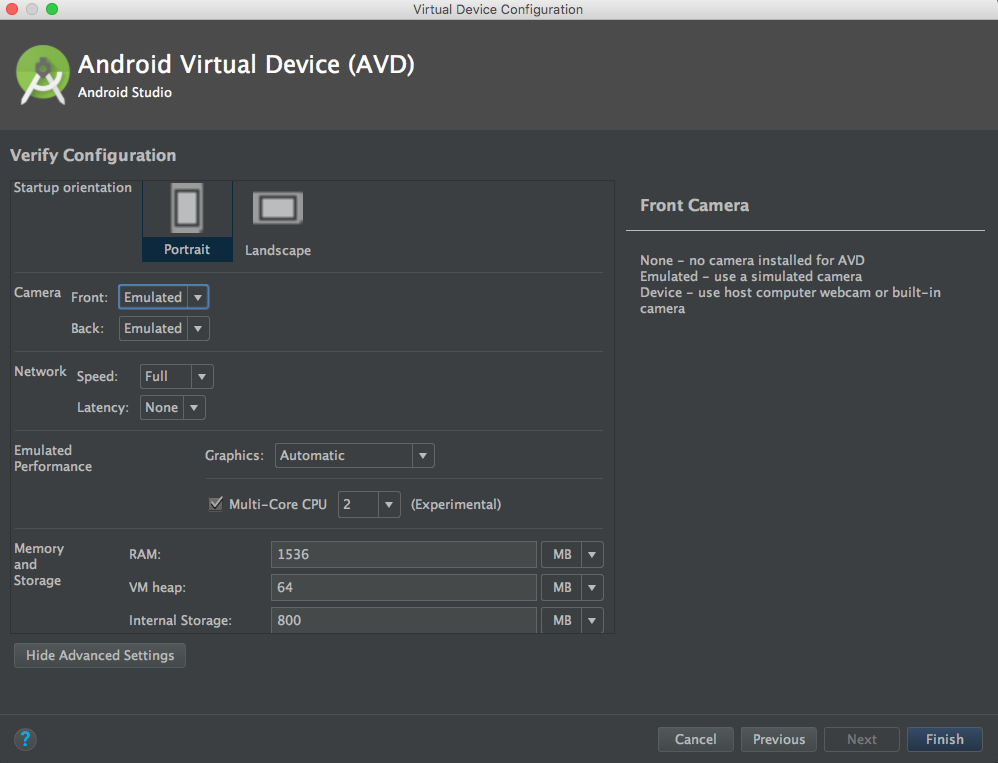Screen dimensions: 998x763
Task: Expand the Network Latency dropdown
Action: (172, 408)
